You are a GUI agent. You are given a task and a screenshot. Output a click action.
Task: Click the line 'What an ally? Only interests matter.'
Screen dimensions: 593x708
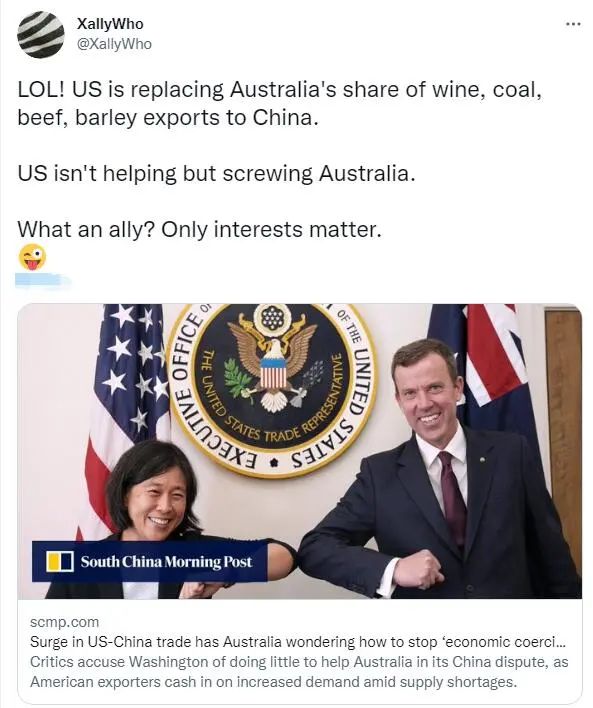click(200, 229)
